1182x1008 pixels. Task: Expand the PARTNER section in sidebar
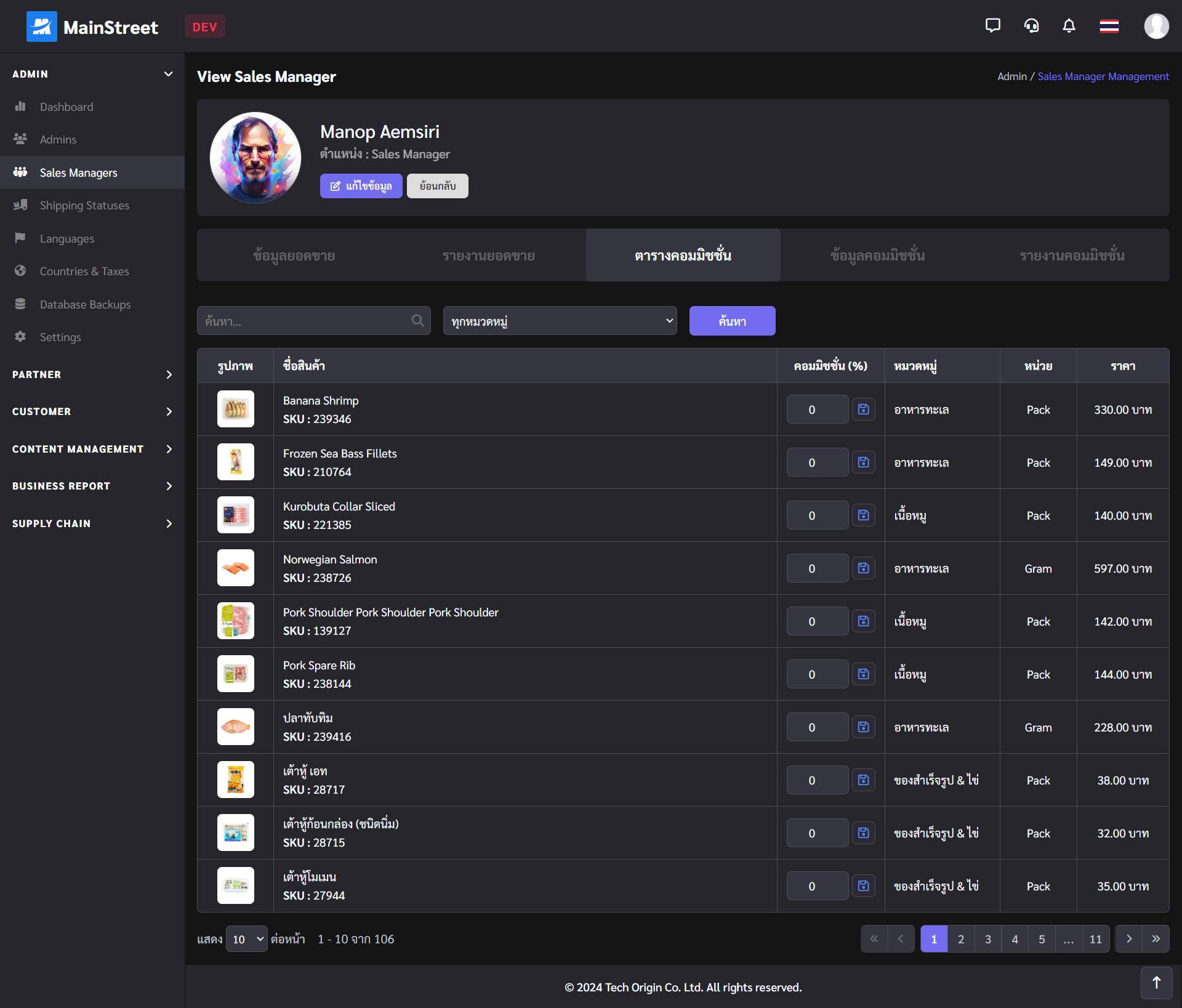point(92,374)
